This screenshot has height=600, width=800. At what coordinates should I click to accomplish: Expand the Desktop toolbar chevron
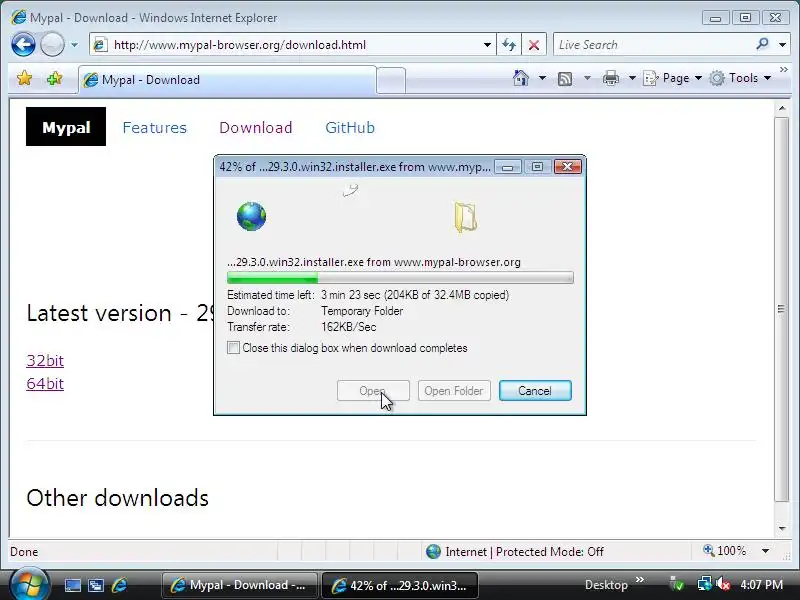click(640, 580)
